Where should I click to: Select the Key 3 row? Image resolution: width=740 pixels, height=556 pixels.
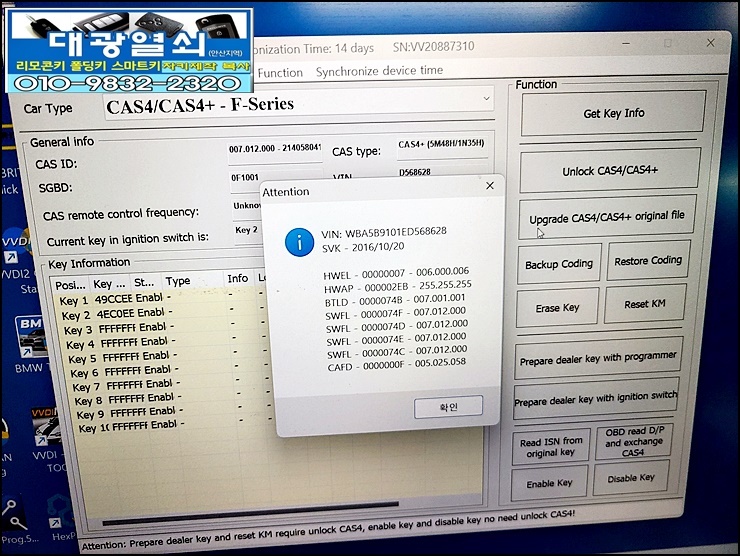(164, 329)
